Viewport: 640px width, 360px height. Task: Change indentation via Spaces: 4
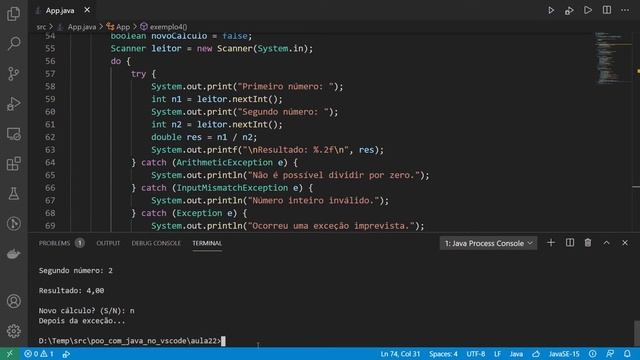click(x=443, y=354)
